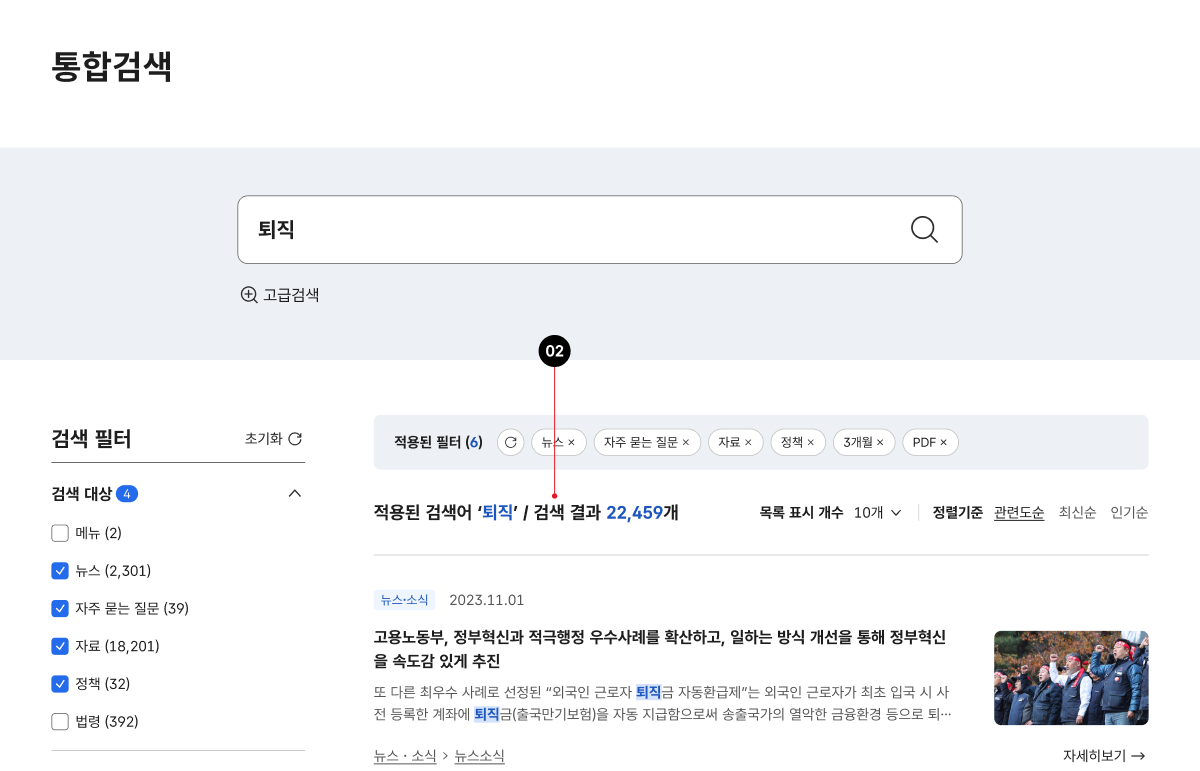Click the search field containing 퇴직
The height and width of the screenshot is (771, 1200).
coord(599,229)
